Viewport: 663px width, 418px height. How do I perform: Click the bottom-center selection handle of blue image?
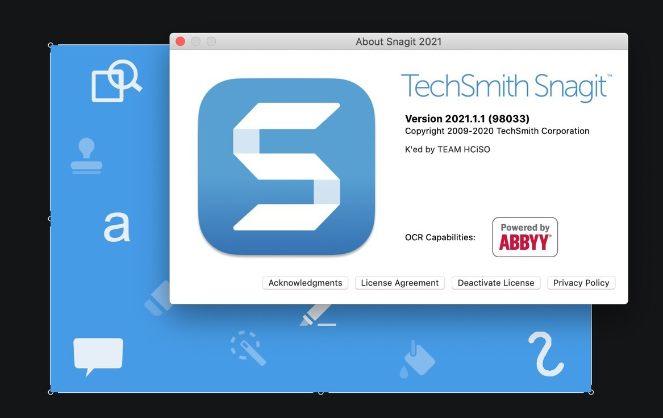point(321,393)
